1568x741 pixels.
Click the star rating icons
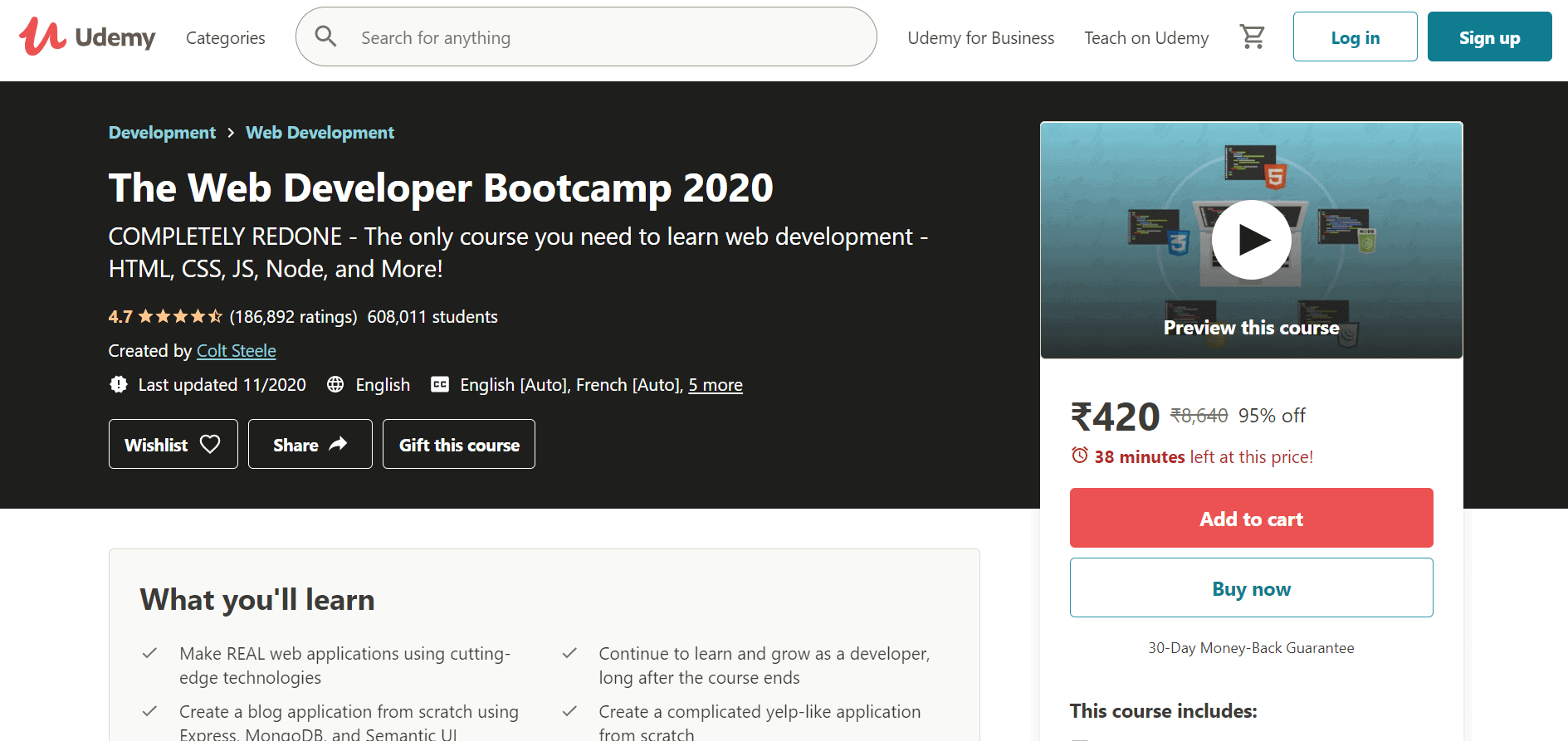(x=180, y=316)
